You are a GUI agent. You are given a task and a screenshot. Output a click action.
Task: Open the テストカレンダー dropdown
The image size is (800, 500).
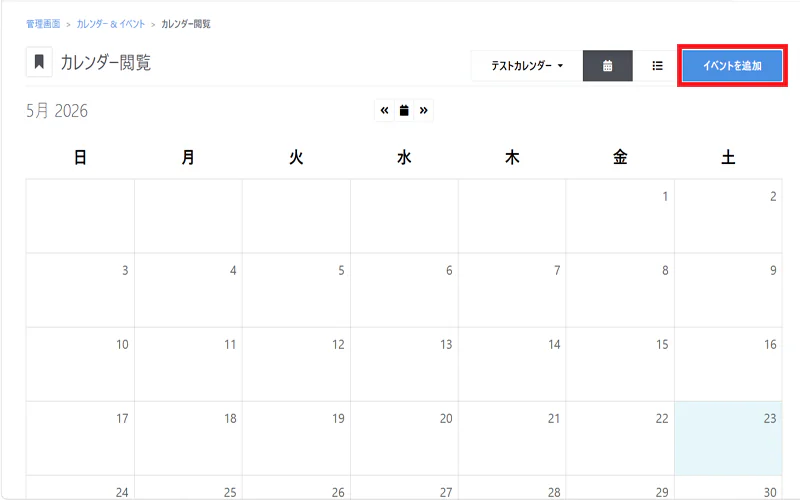point(527,65)
